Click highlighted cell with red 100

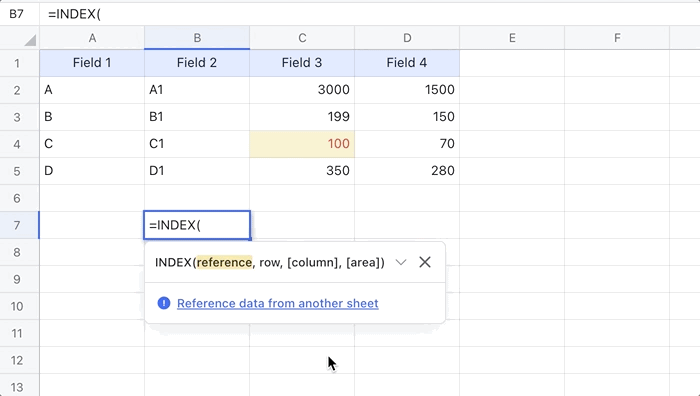click(302, 144)
